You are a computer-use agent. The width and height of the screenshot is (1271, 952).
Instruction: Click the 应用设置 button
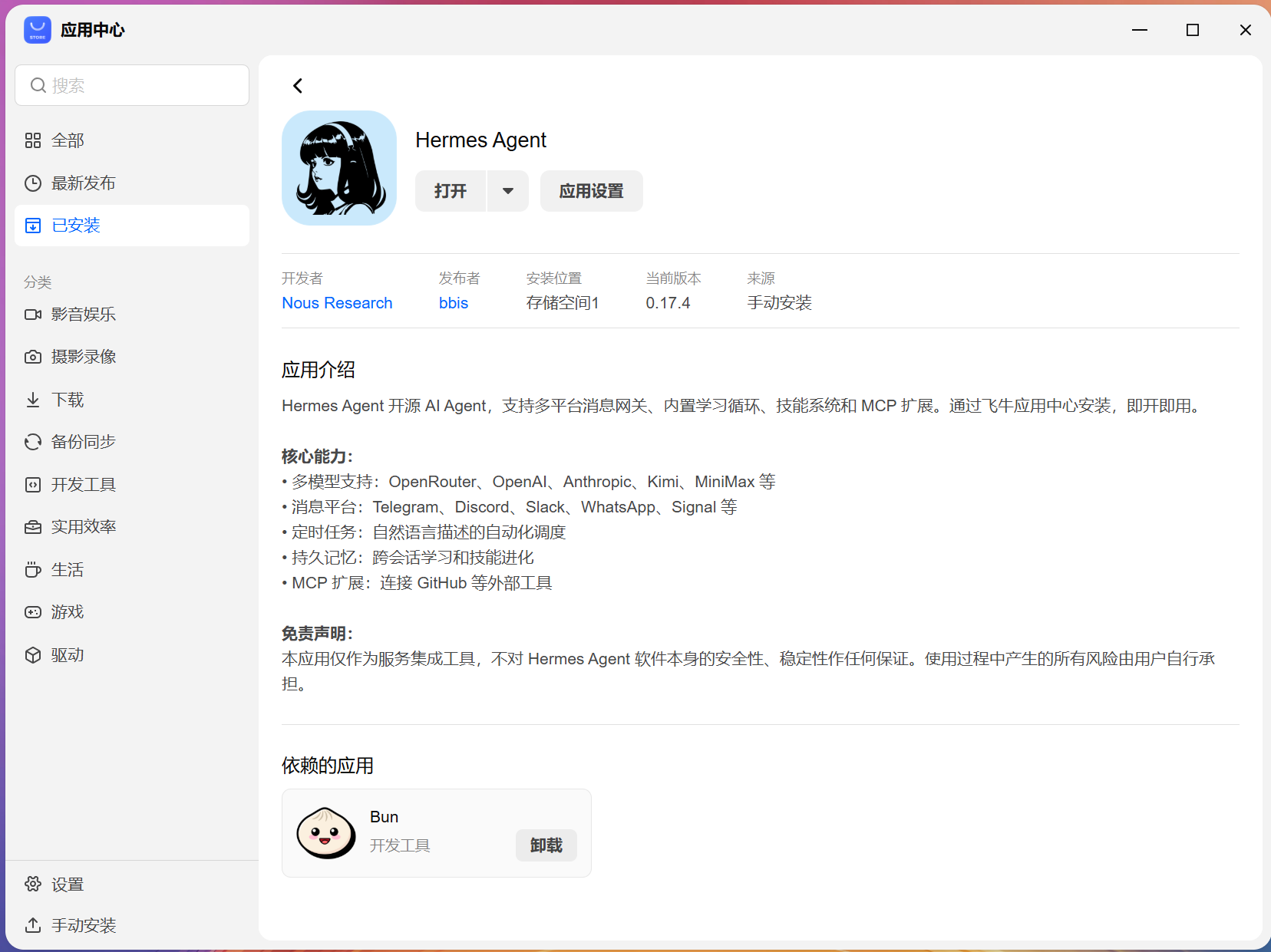pyautogui.click(x=591, y=191)
